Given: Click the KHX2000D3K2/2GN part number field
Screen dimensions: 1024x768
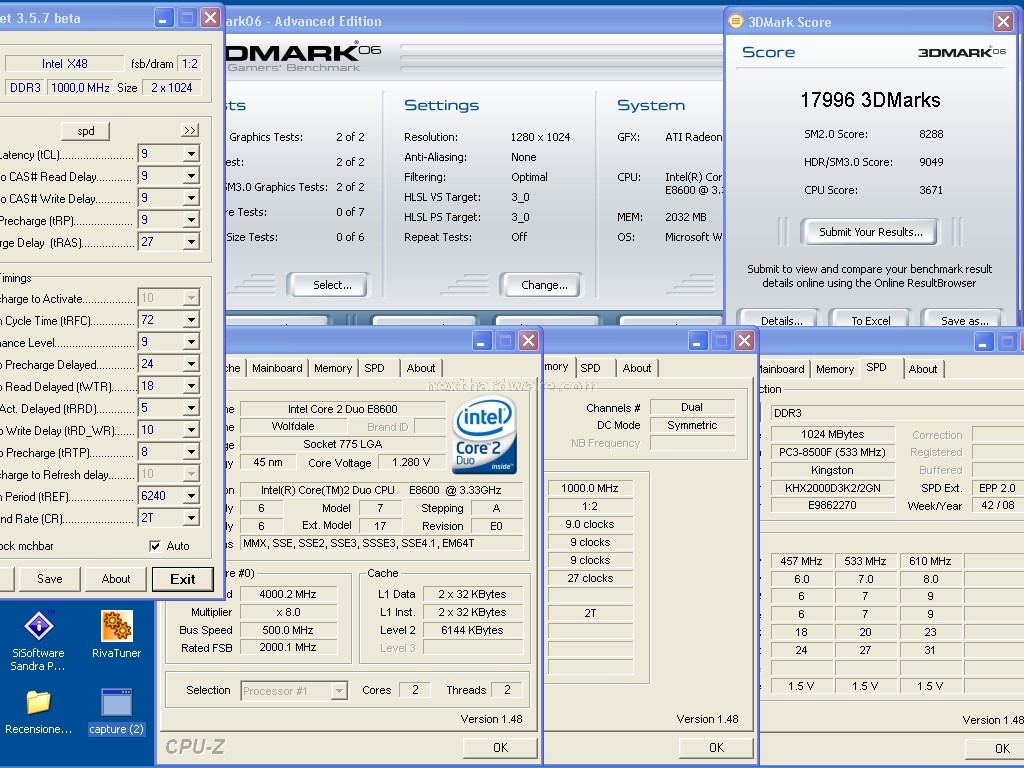Looking at the screenshot, I should click(833, 488).
